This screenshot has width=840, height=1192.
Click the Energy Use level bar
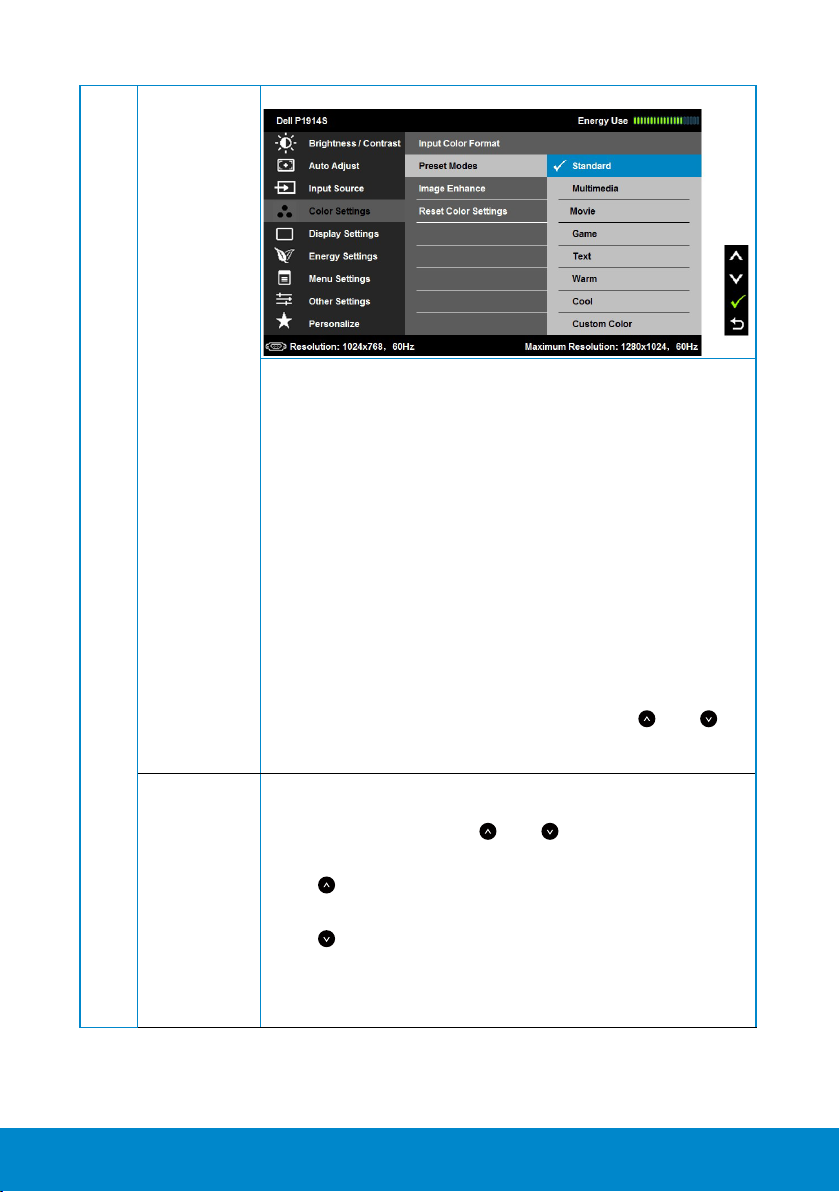coord(666,120)
